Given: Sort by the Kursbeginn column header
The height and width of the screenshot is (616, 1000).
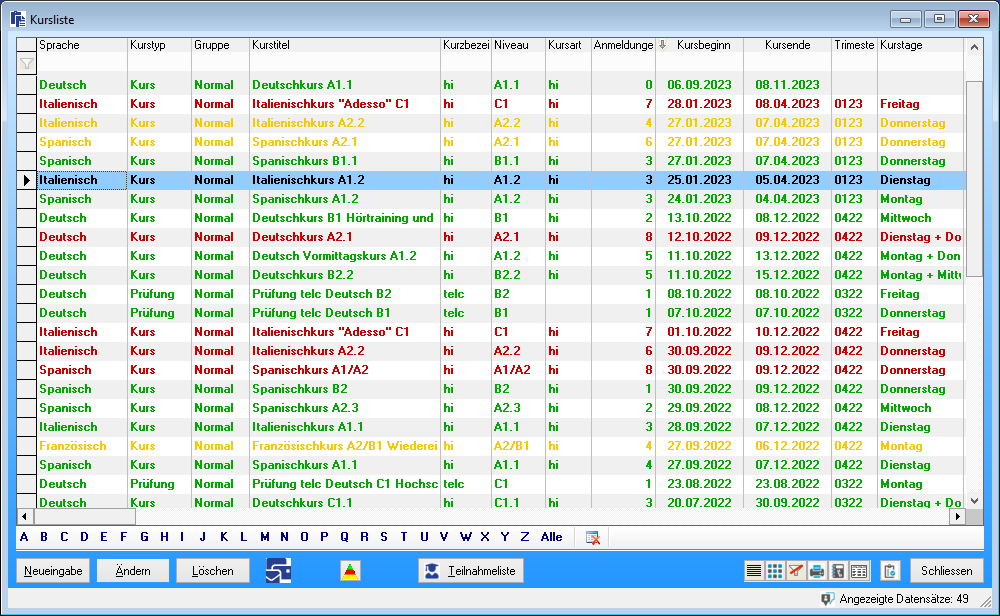Looking at the screenshot, I should [x=703, y=45].
